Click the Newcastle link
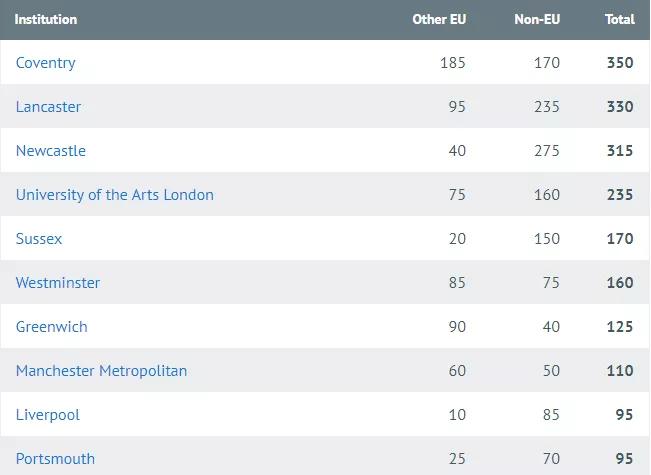The image size is (651, 475). coord(51,151)
